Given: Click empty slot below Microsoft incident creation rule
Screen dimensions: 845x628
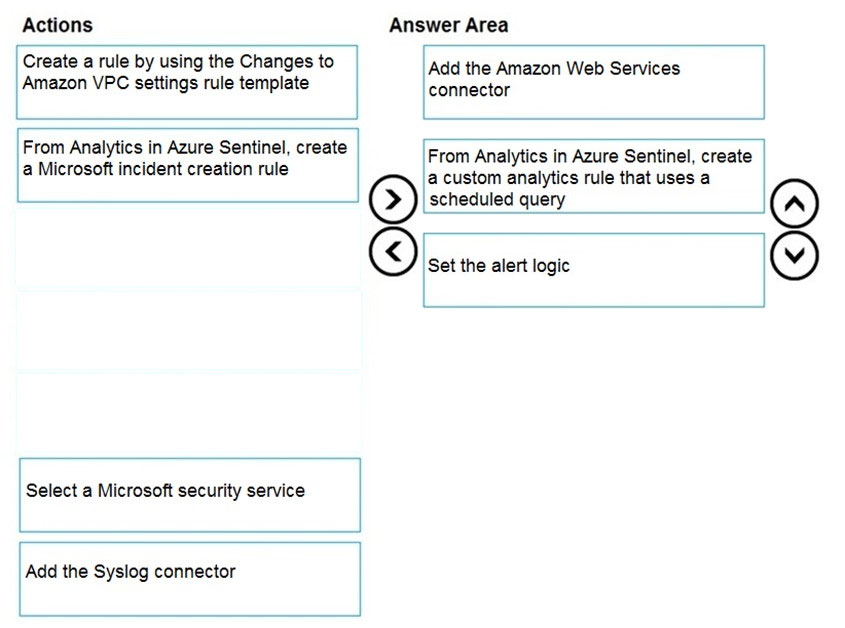Looking at the screenshot, I should [x=188, y=248].
